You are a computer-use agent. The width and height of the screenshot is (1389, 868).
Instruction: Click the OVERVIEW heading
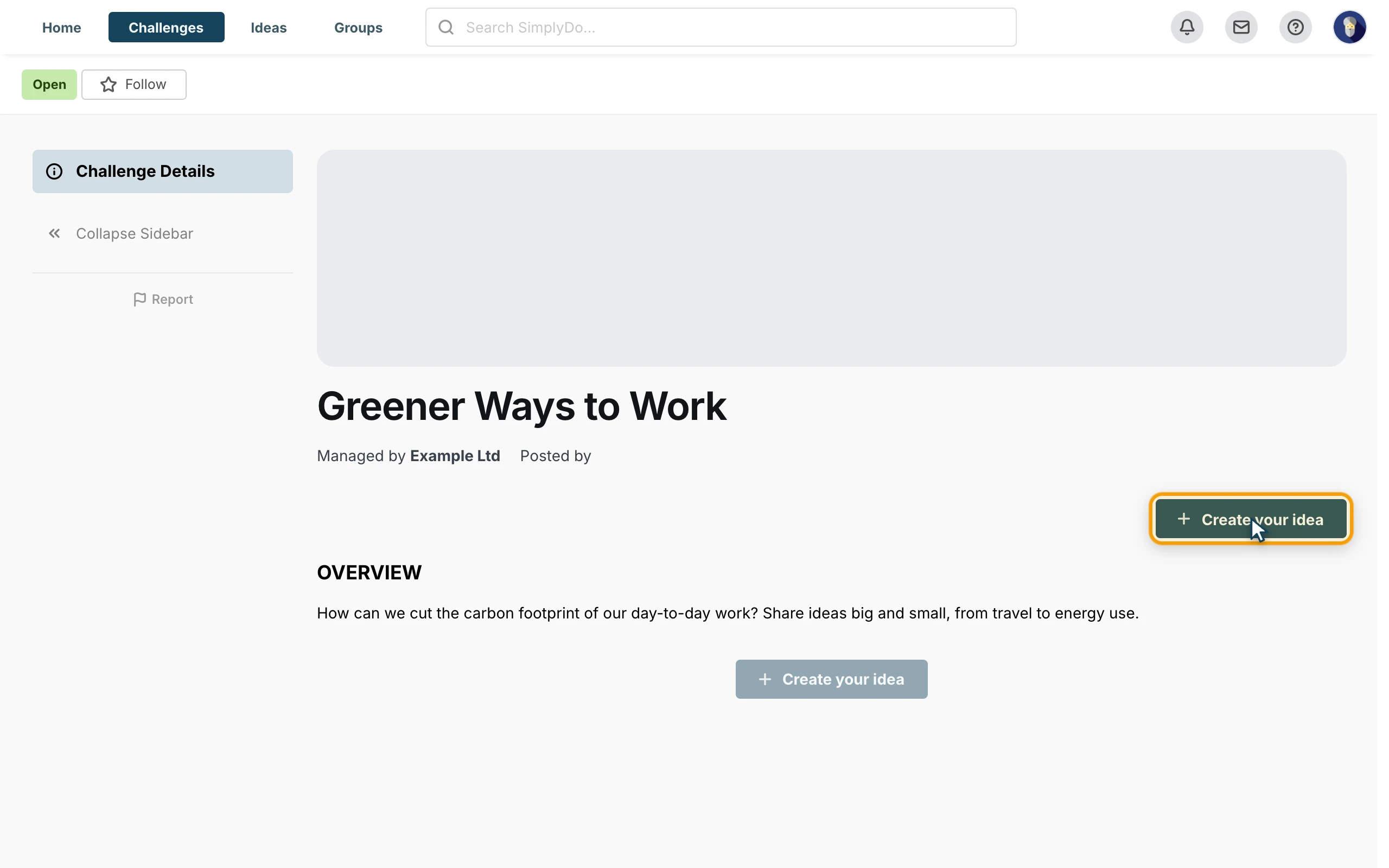tap(369, 572)
